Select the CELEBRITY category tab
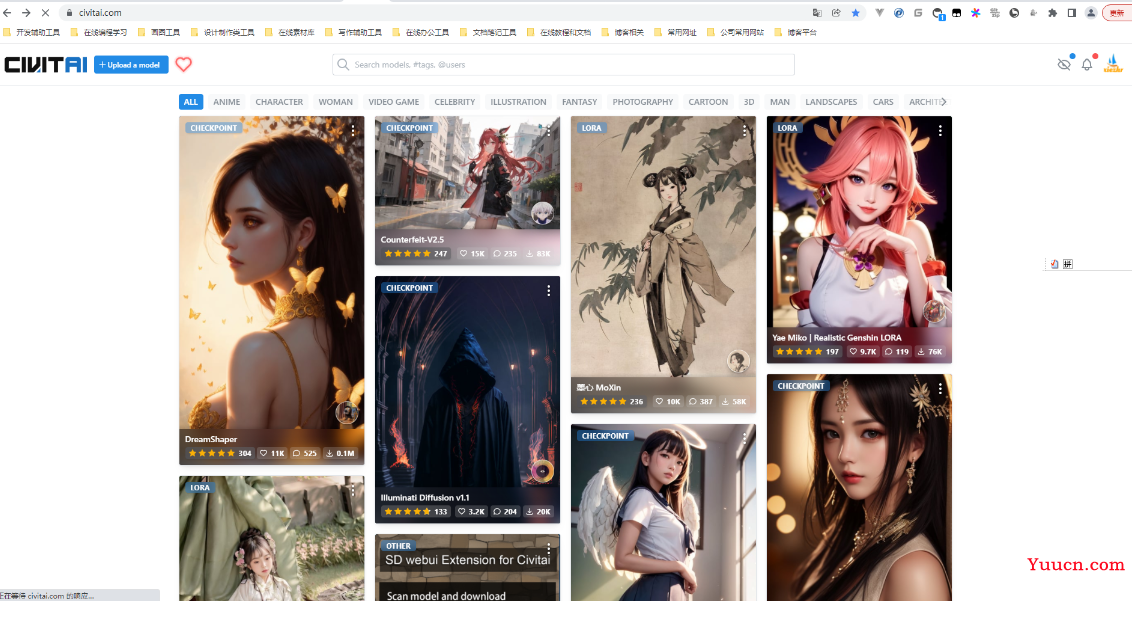Screen dimensions: 1137x619 click(x=455, y=102)
